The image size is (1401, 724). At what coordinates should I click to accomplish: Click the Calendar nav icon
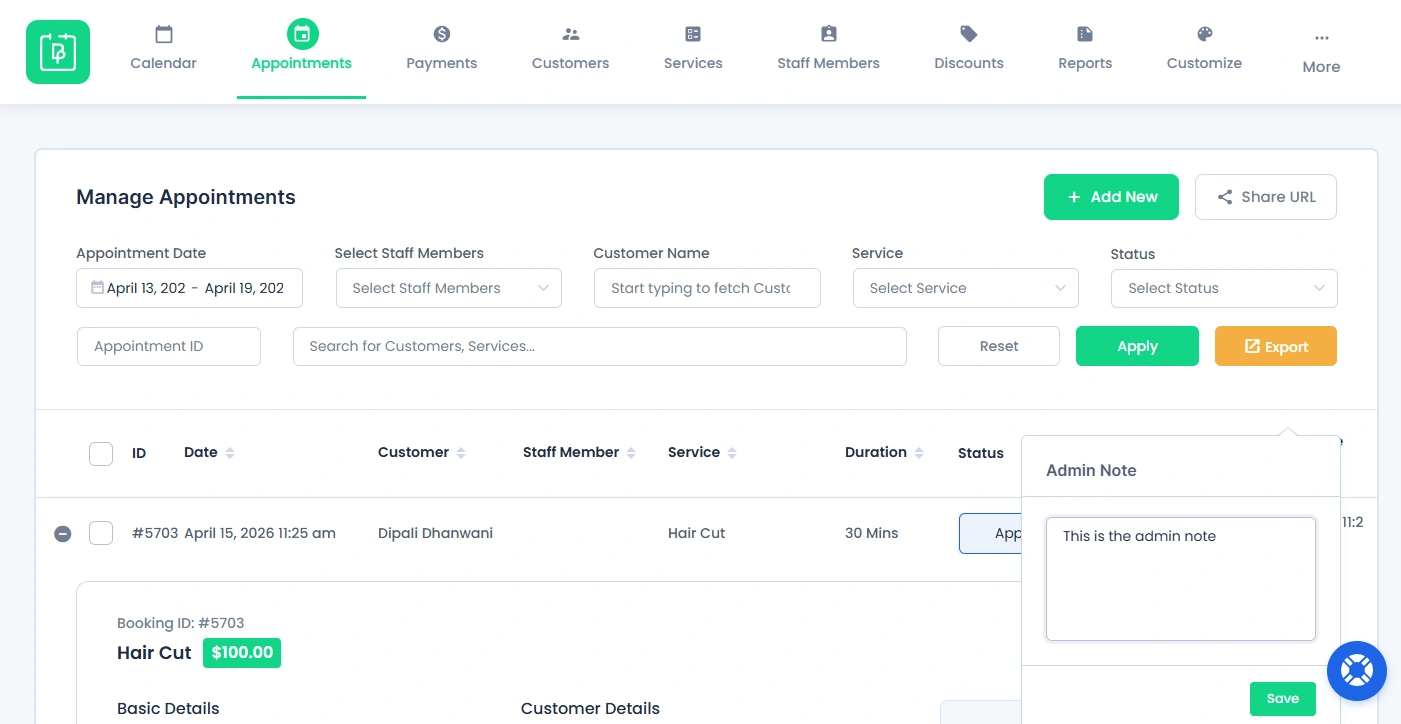click(164, 34)
